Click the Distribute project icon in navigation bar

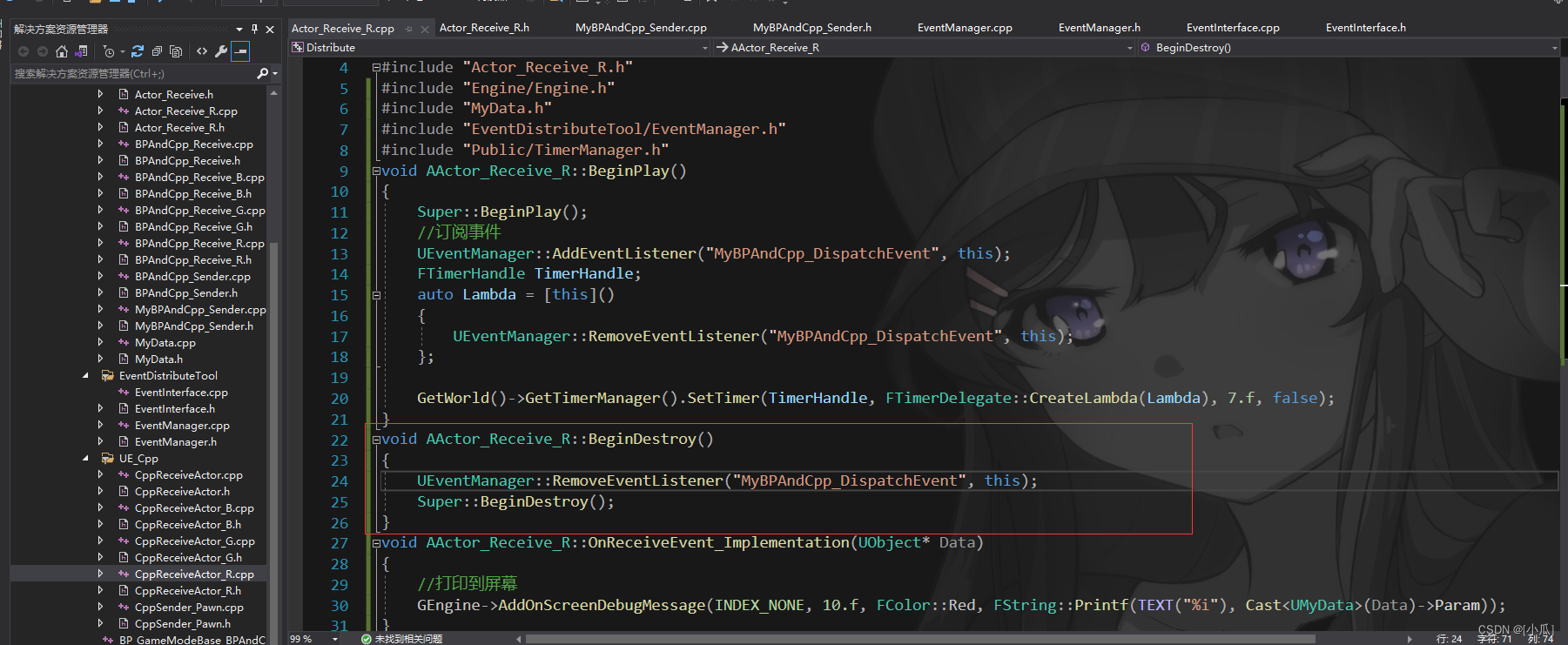(298, 48)
